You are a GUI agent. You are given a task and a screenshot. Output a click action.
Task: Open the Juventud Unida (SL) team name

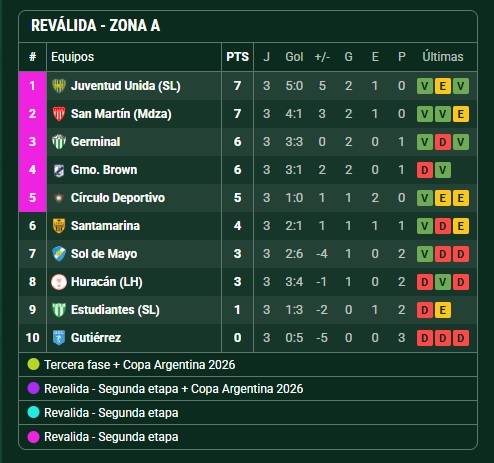[125, 86]
